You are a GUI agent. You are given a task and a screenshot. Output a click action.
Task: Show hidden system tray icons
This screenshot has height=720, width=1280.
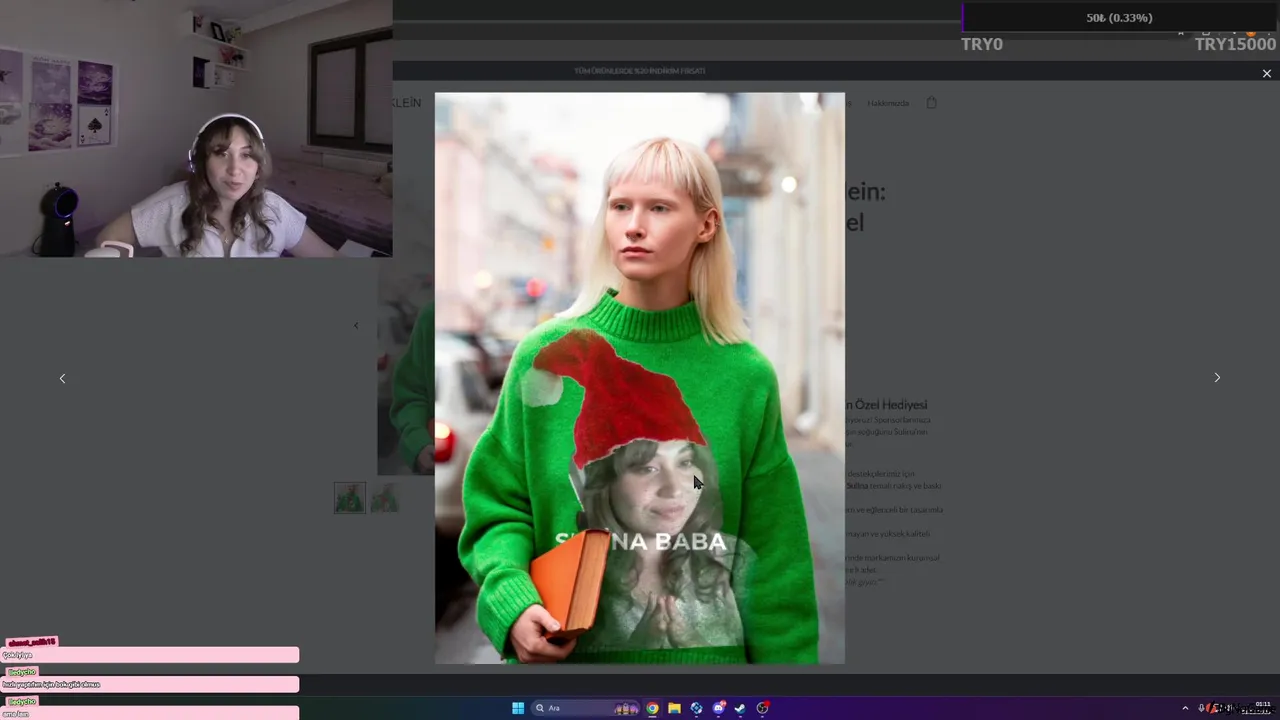click(1185, 708)
